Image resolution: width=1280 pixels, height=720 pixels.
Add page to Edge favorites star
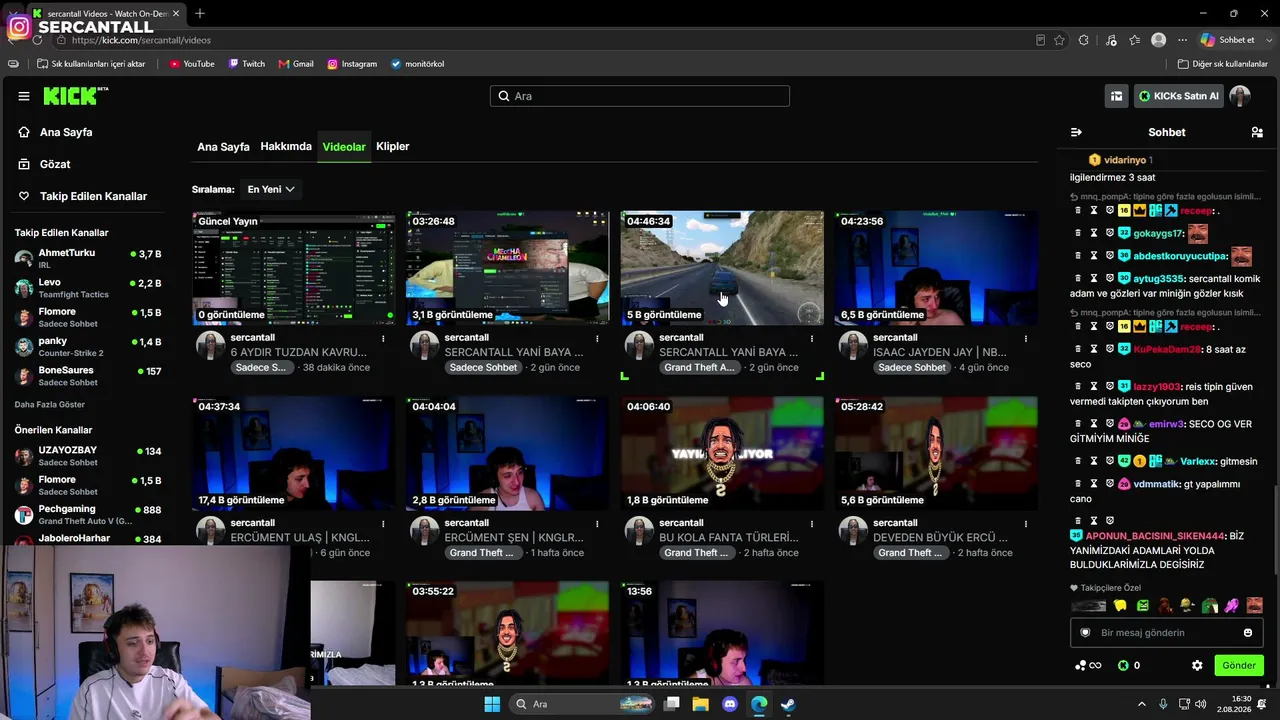1059,40
